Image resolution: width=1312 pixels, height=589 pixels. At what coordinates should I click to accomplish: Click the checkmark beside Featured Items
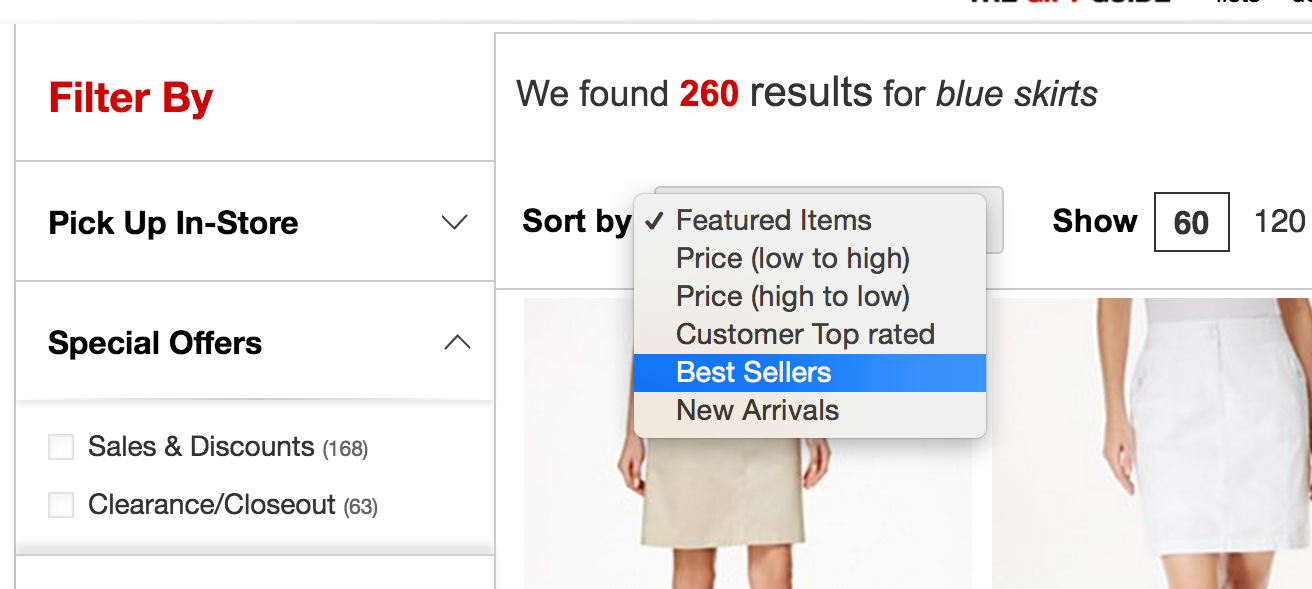click(654, 221)
